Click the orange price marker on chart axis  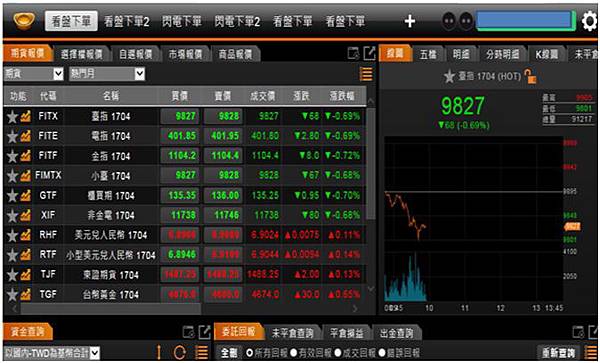[x=573, y=227]
